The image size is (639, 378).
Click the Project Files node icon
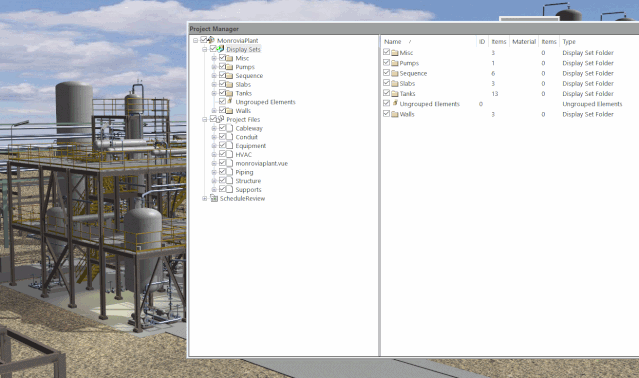coord(220,119)
